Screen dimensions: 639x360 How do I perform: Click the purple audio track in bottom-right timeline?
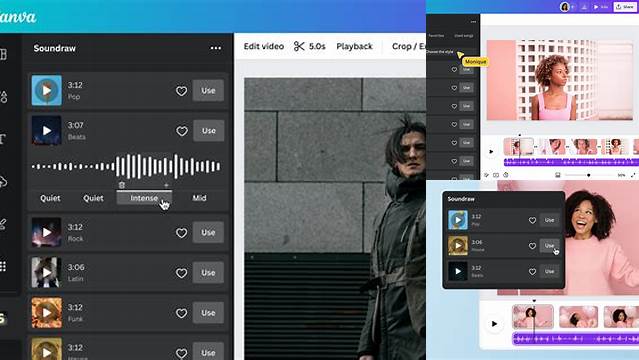tap(575, 339)
